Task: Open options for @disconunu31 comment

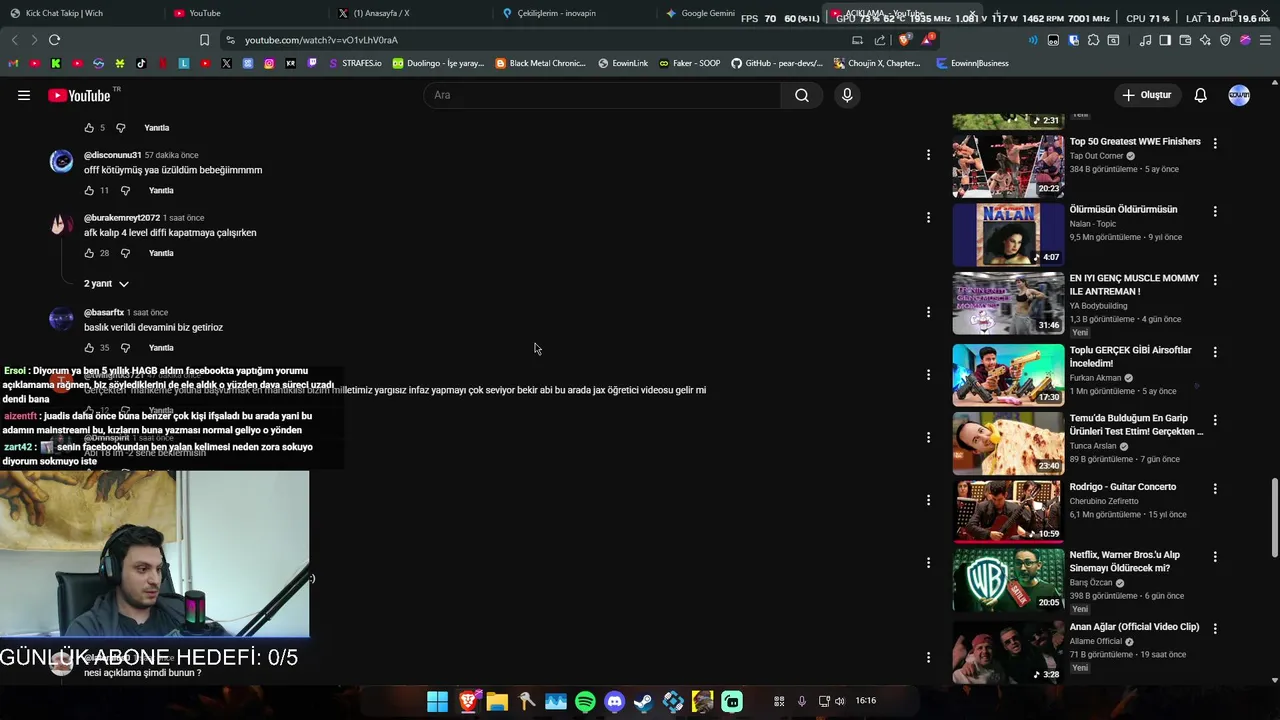Action: point(928,155)
